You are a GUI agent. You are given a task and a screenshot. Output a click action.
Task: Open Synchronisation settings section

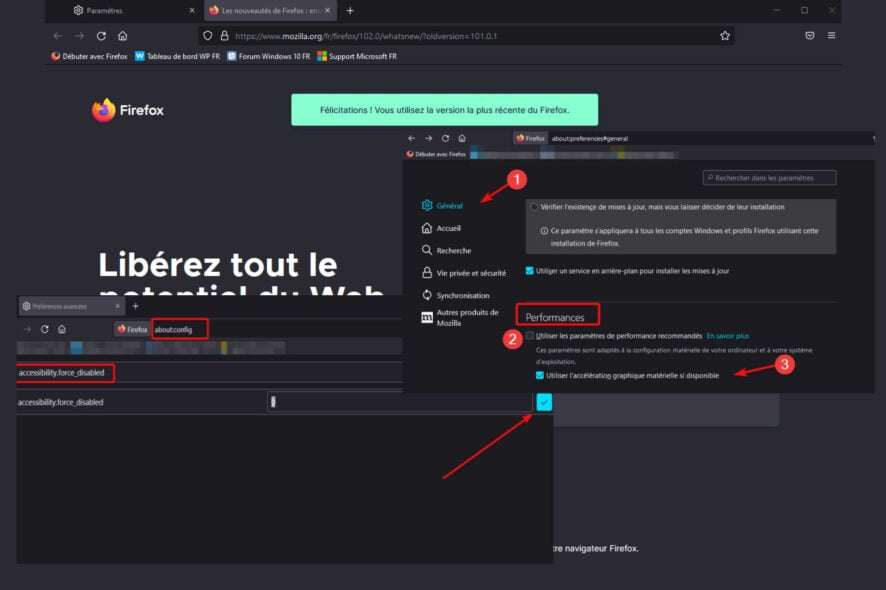[455, 295]
